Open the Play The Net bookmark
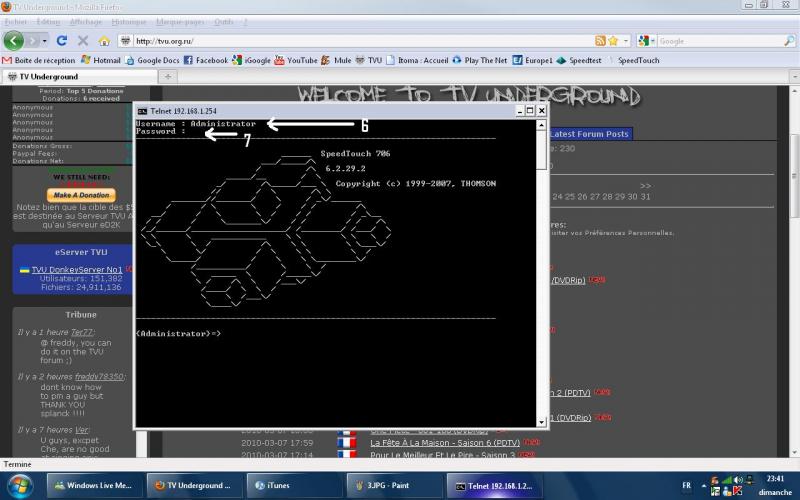This screenshot has width=800, height=500. (x=480, y=60)
